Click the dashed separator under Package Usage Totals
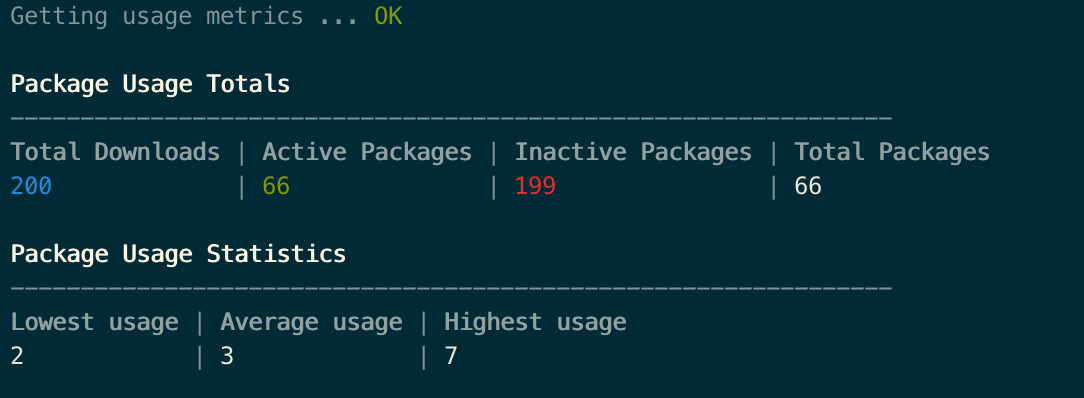The height and width of the screenshot is (398, 1084). click(x=451, y=118)
